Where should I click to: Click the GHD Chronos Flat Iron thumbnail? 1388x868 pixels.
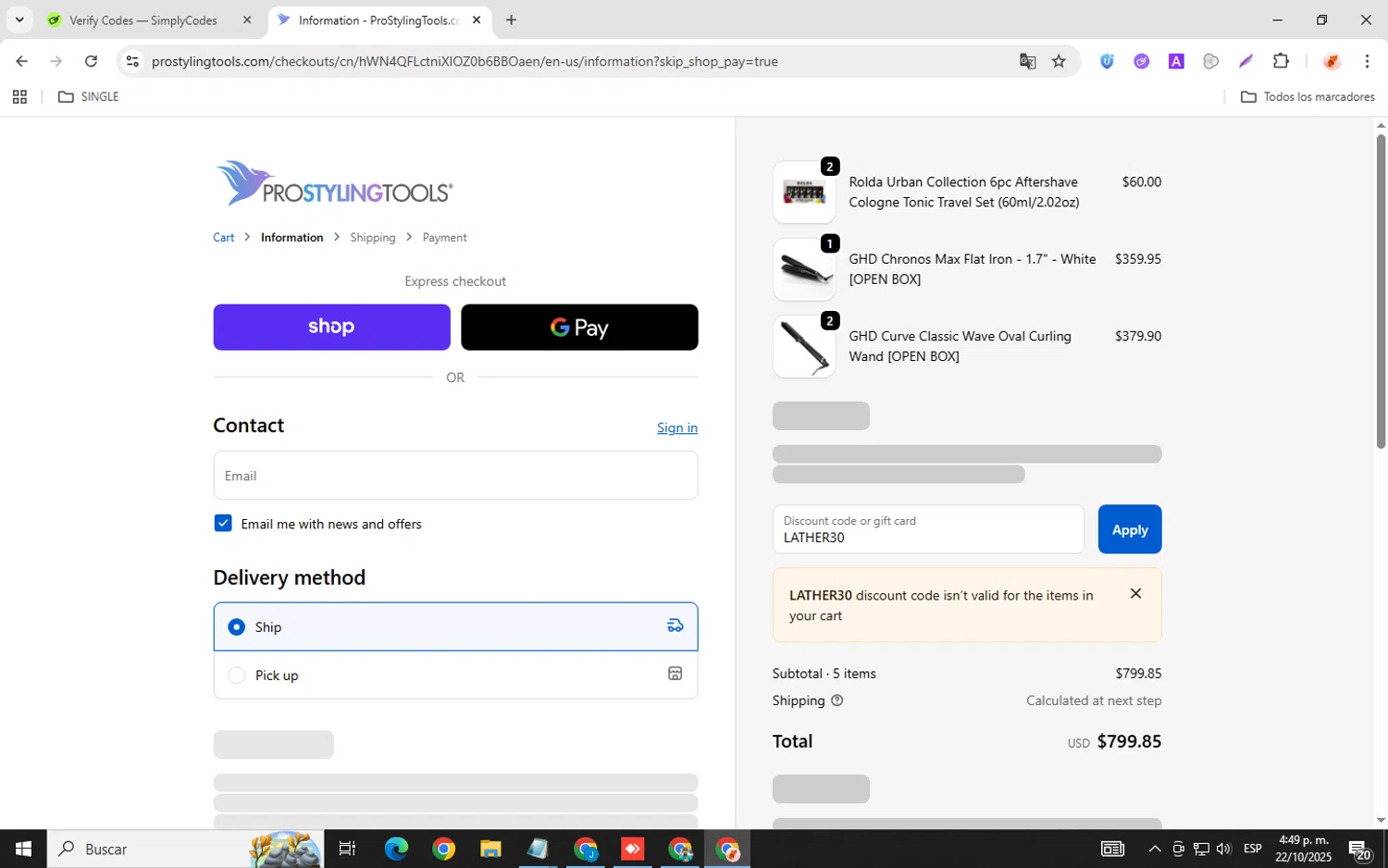click(x=803, y=269)
